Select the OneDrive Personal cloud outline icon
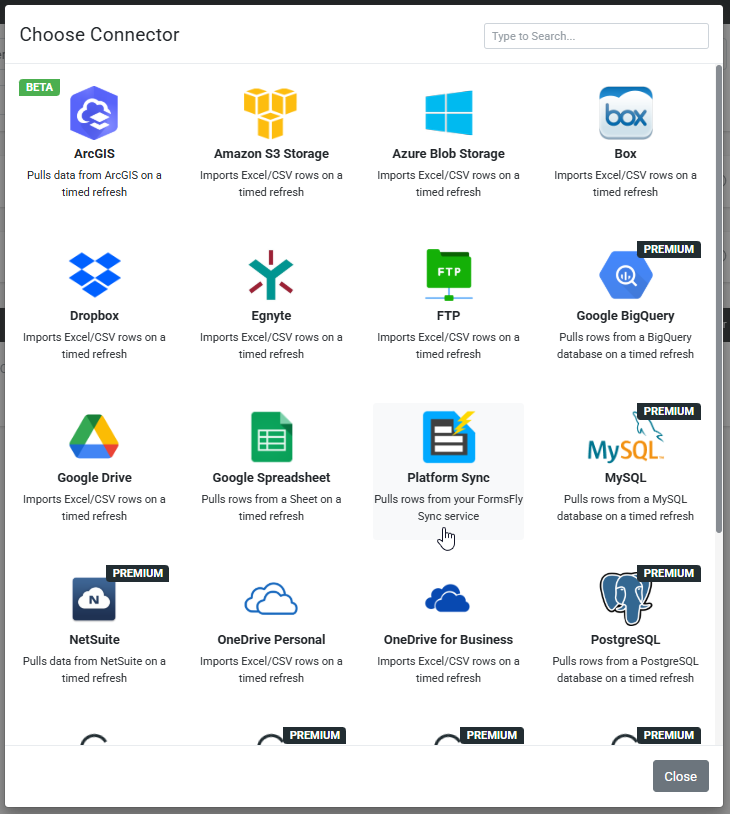Viewport: 730px width, 814px height. click(271, 599)
